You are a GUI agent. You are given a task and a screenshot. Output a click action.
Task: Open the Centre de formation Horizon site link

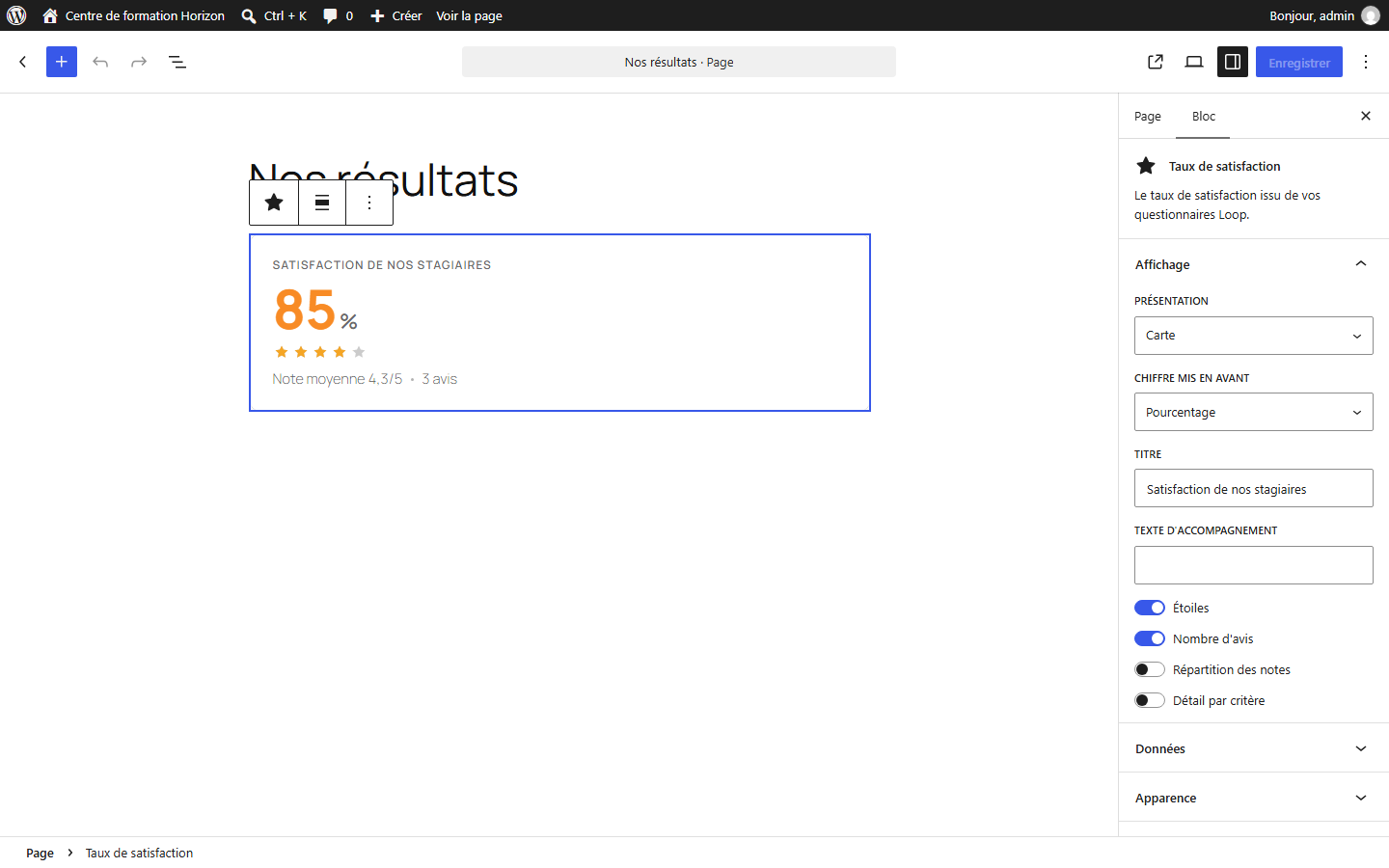pyautogui.click(x=133, y=15)
